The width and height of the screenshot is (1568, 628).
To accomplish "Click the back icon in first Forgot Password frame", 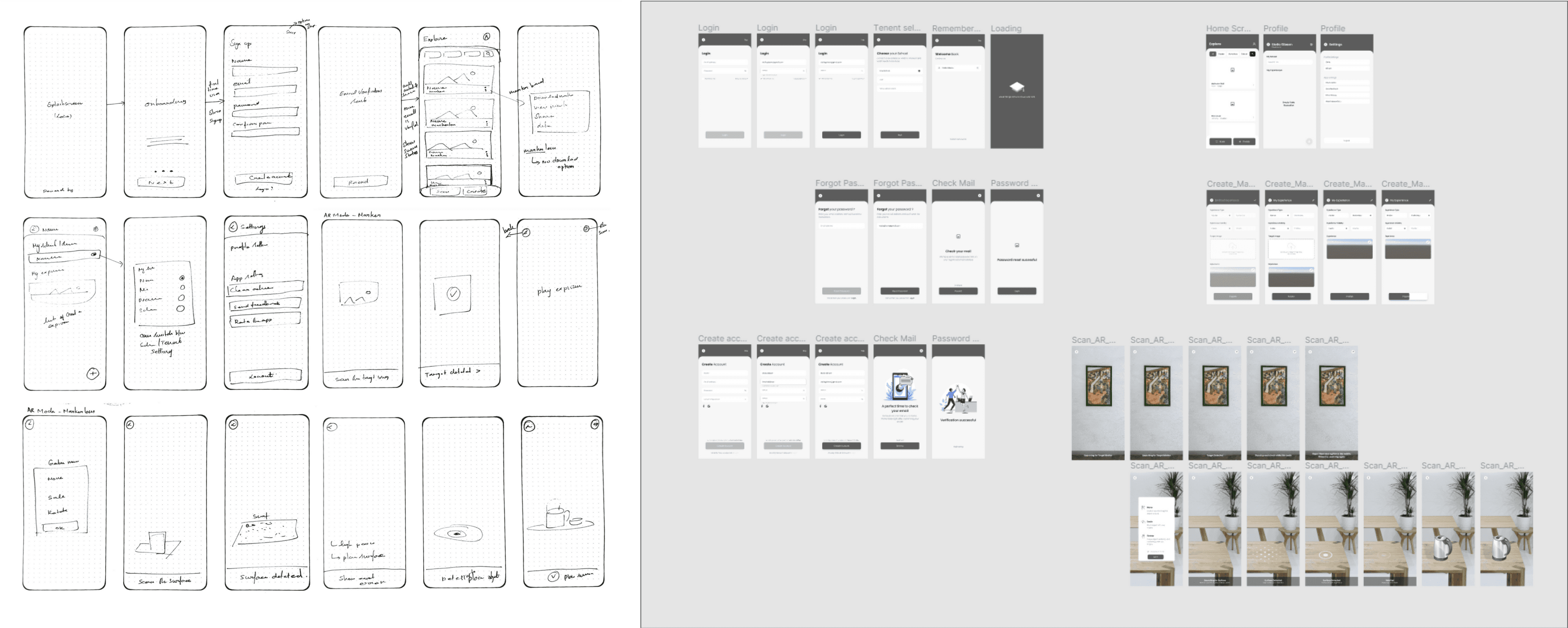I will point(821,196).
